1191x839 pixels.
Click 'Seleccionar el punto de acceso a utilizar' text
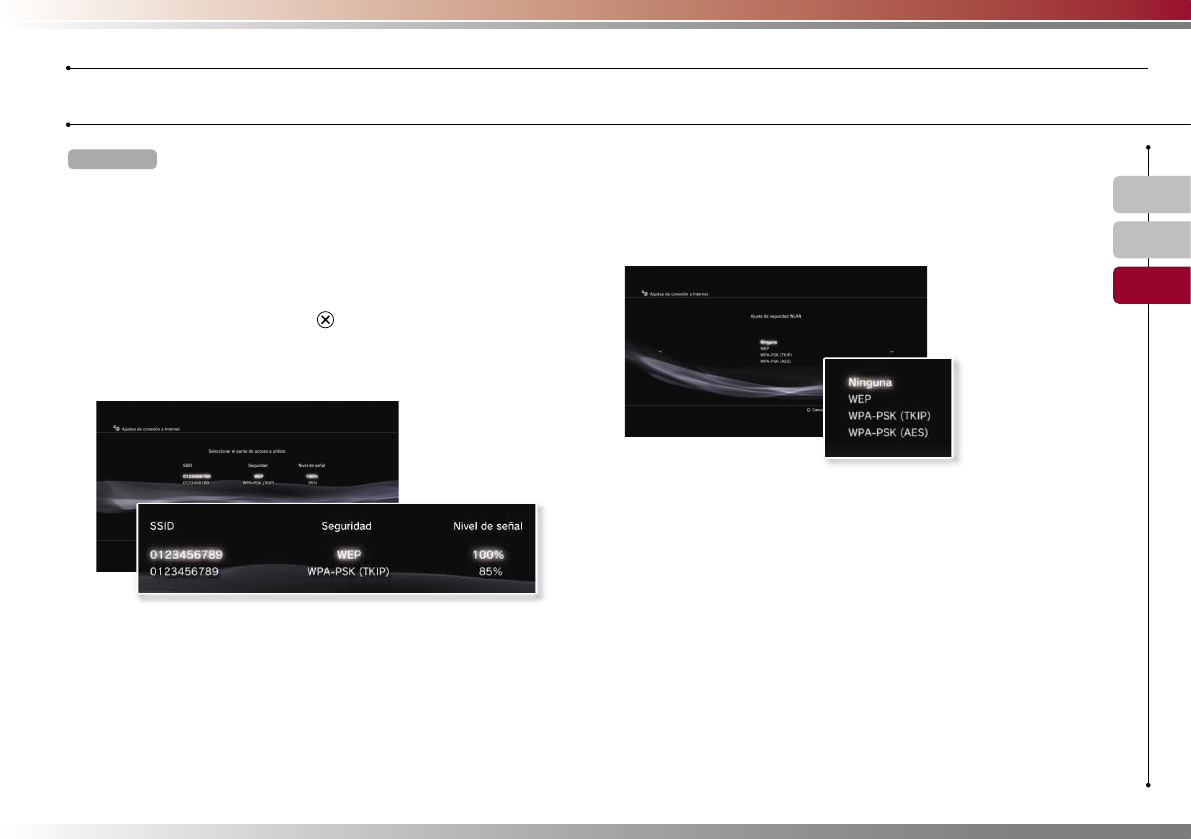pos(248,451)
